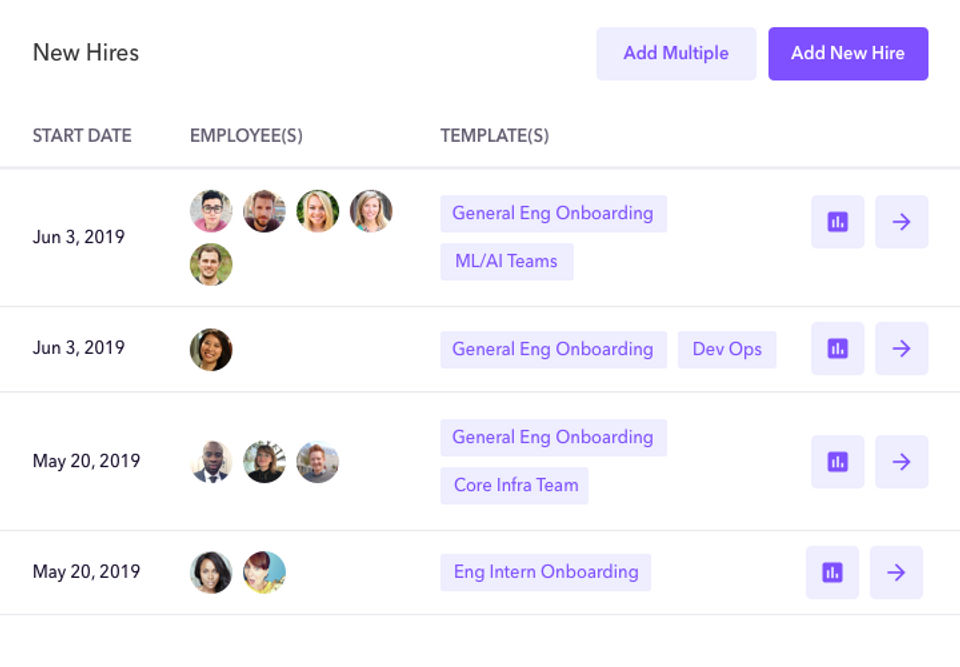Open the Eng Intern Onboarding template tag
Image resolution: width=960 pixels, height=667 pixels.
coord(545,573)
